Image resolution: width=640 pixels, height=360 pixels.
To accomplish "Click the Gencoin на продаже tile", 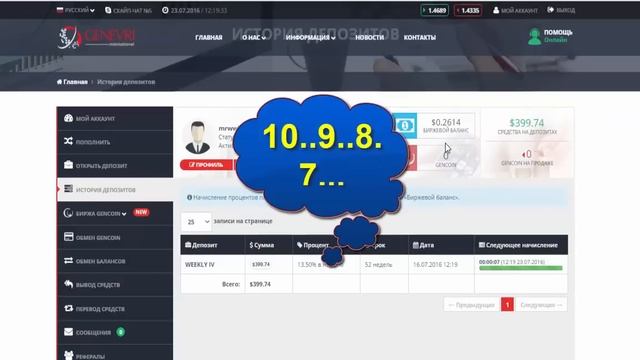I will click(527, 158).
